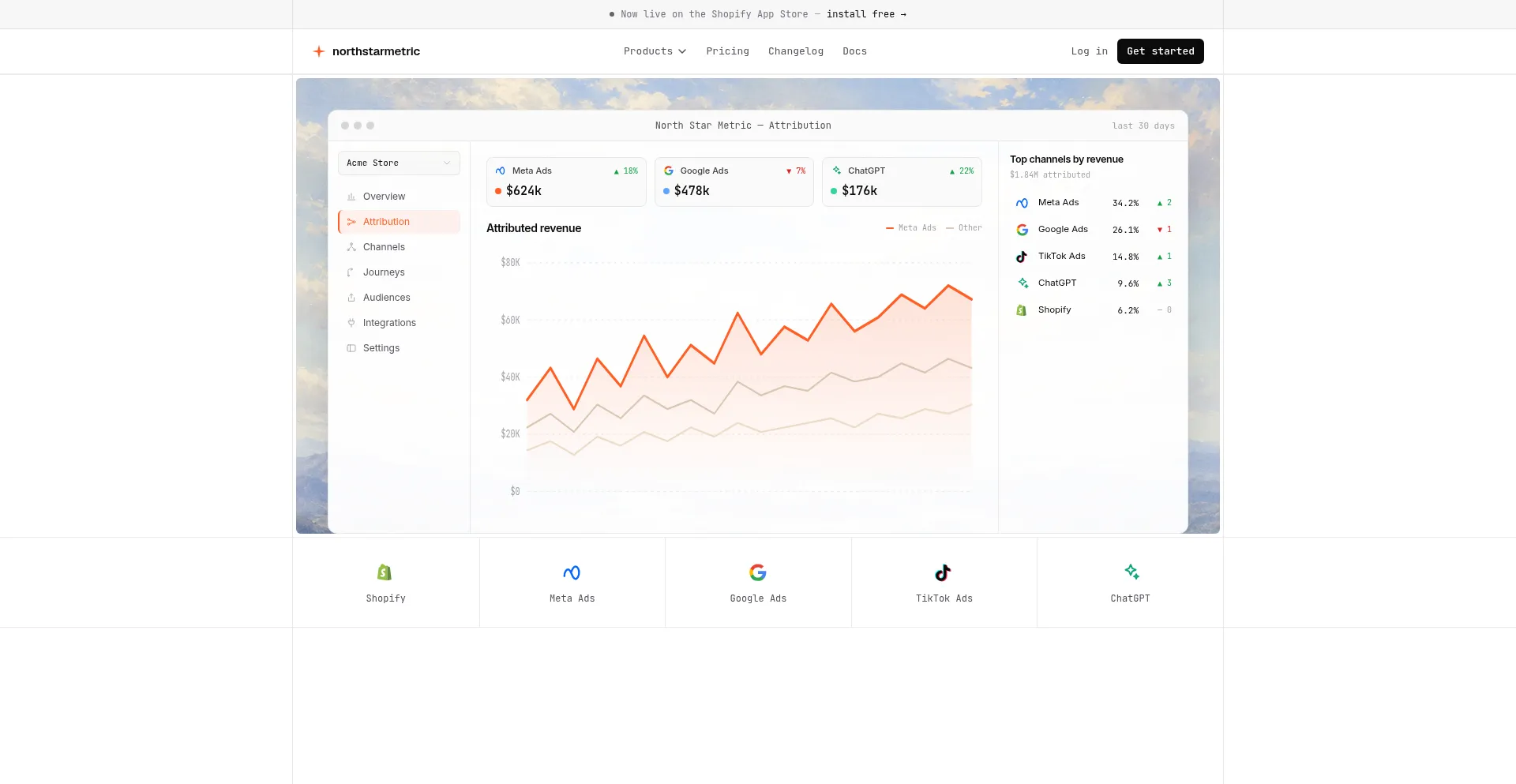Click the northstarmetric brand name
This screenshot has height=784, width=1516.
[x=376, y=51]
